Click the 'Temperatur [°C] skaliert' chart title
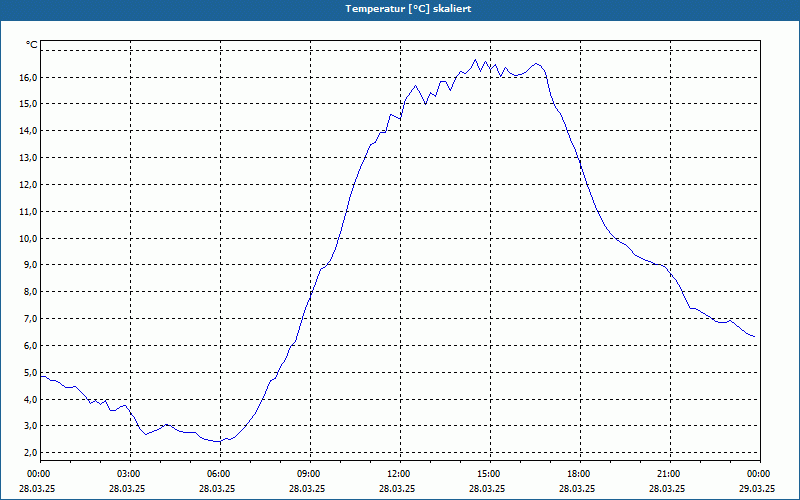The width and height of the screenshot is (800, 500). pyautogui.click(x=408, y=9)
